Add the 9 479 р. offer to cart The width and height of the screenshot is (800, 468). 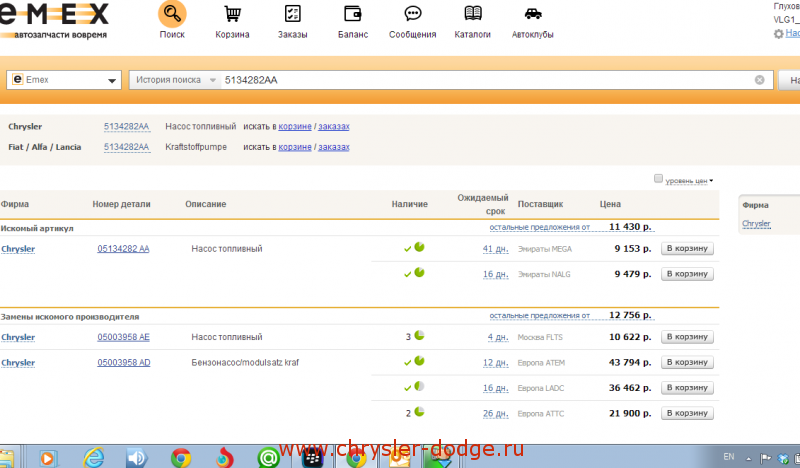click(x=687, y=274)
